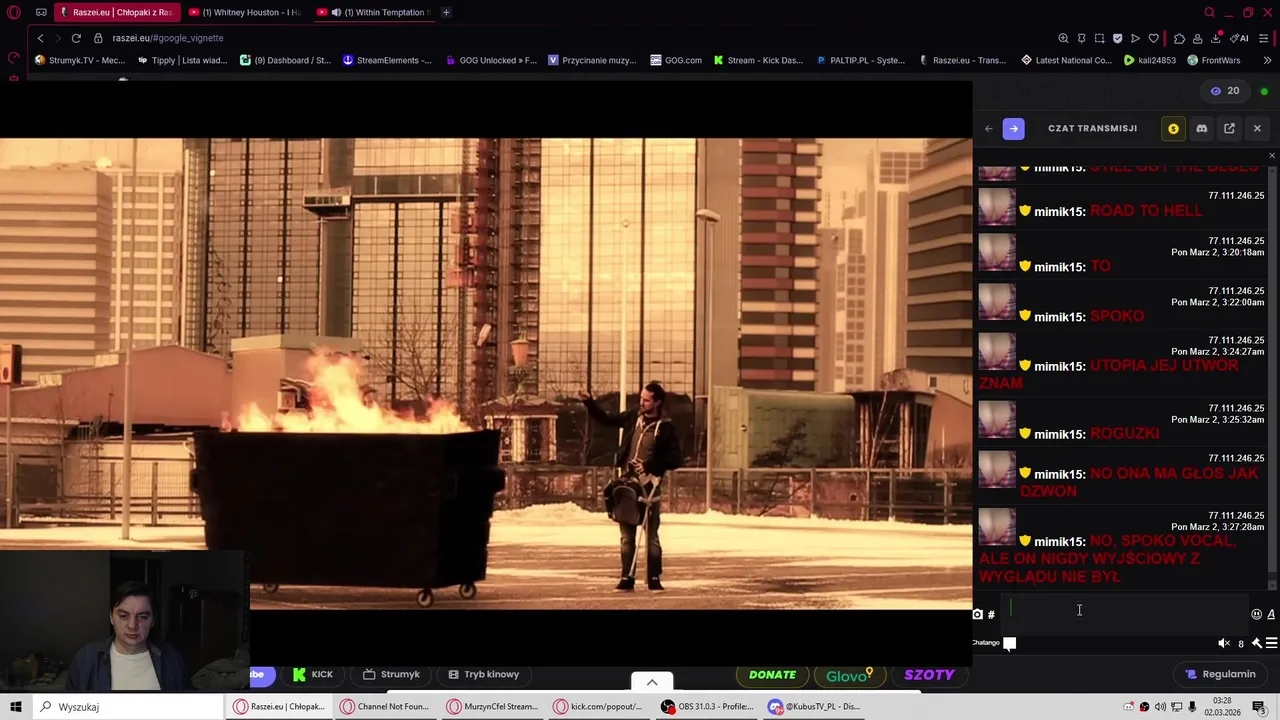Open the Windows Start menu
The width and height of the screenshot is (1280, 720).
point(16,707)
